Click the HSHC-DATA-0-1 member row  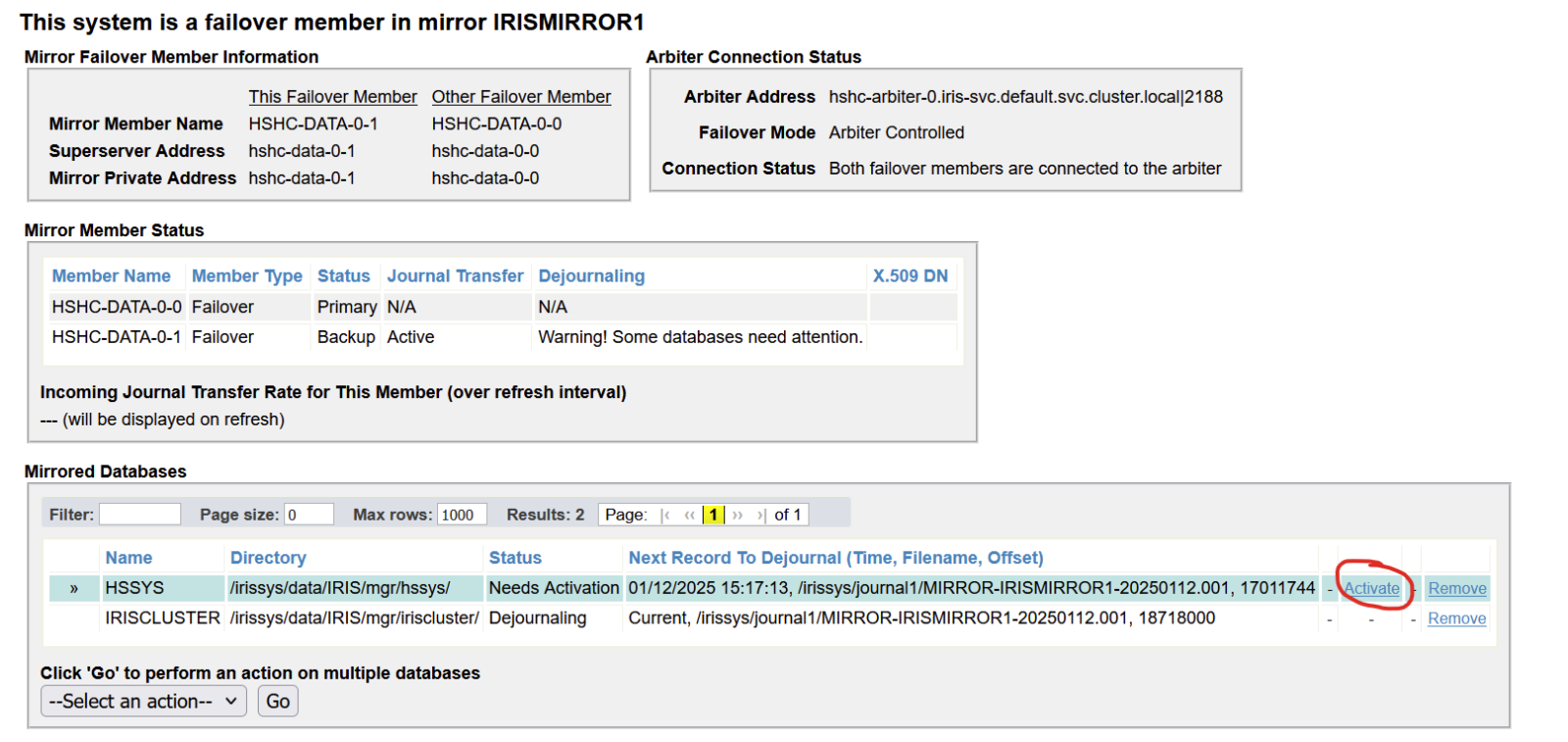[116, 337]
